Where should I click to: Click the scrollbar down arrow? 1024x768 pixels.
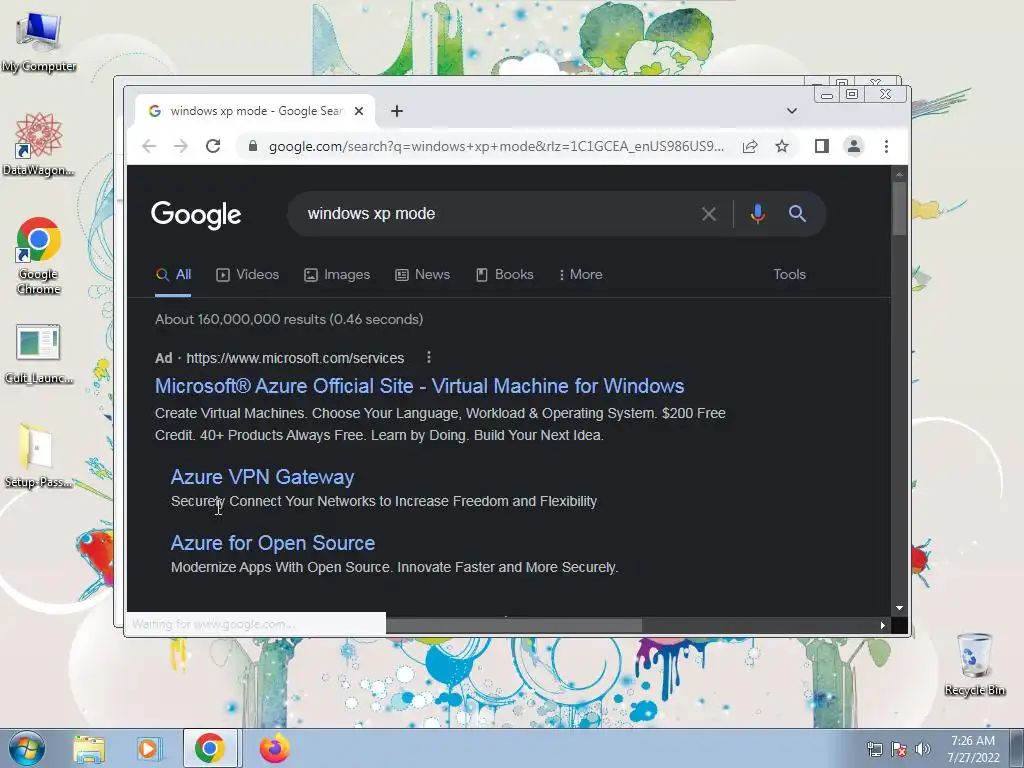click(899, 608)
